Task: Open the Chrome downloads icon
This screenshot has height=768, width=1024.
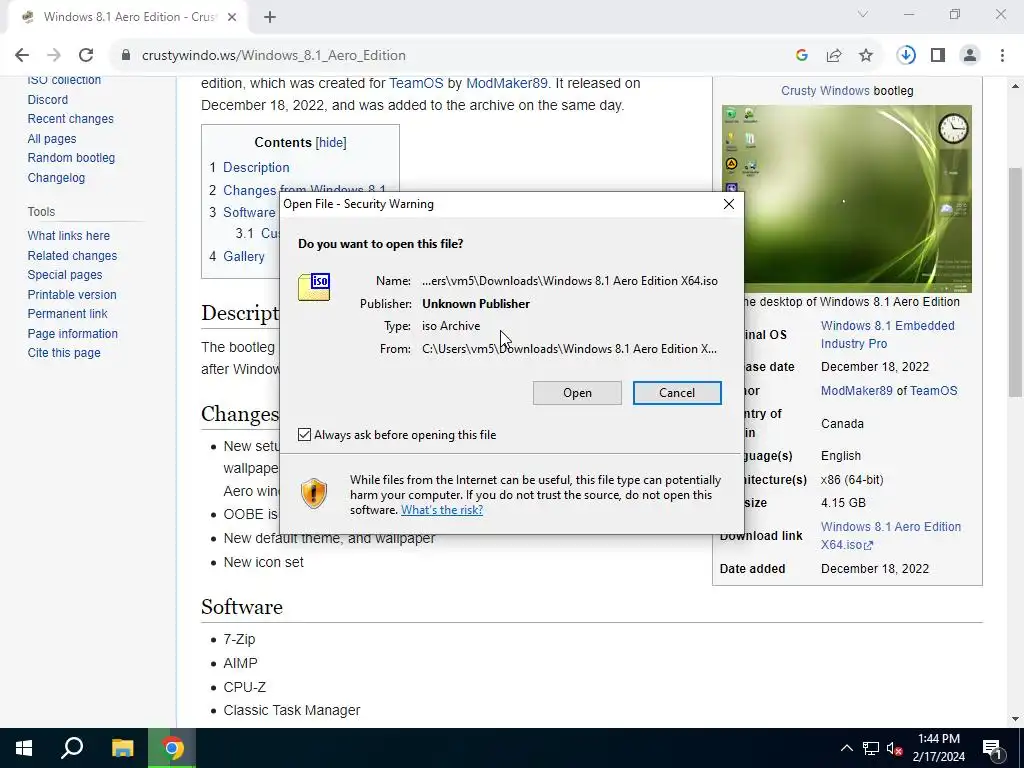Action: pos(906,56)
